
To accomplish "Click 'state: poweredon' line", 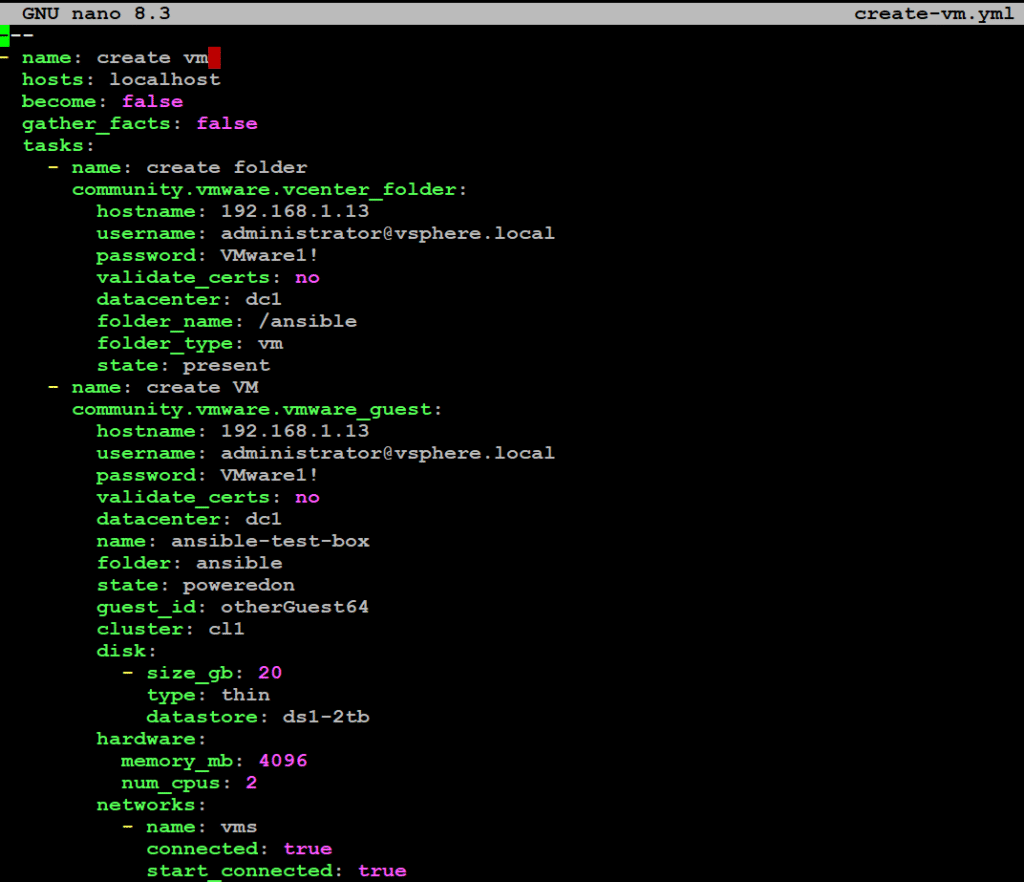I will tap(195, 585).
